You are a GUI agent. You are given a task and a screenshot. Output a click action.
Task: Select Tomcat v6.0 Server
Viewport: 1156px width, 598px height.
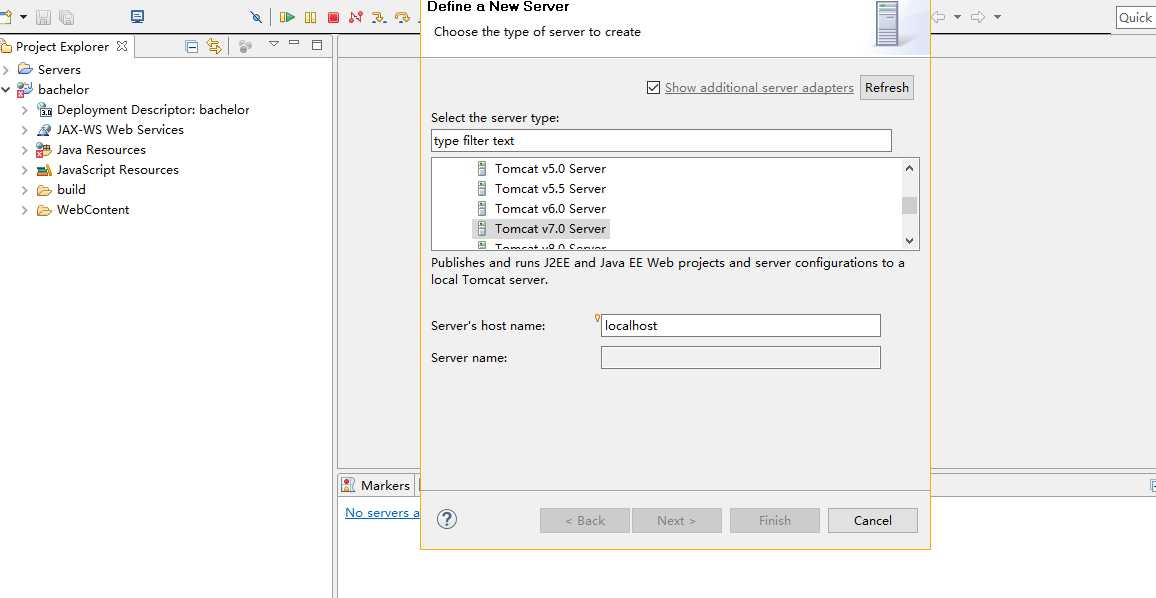pyautogui.click(x=550, y=209)
